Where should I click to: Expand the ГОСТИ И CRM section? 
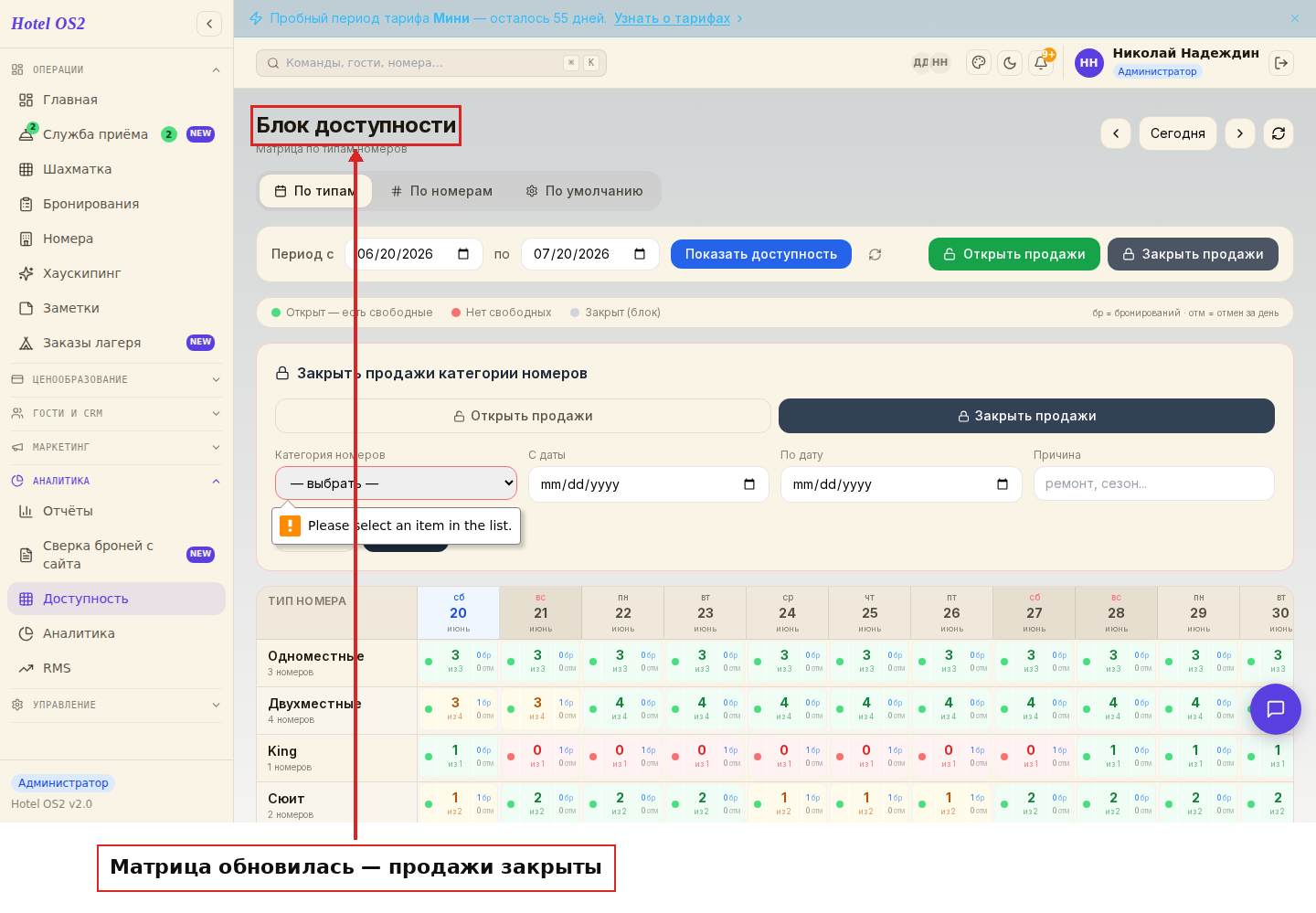[116, 413]
